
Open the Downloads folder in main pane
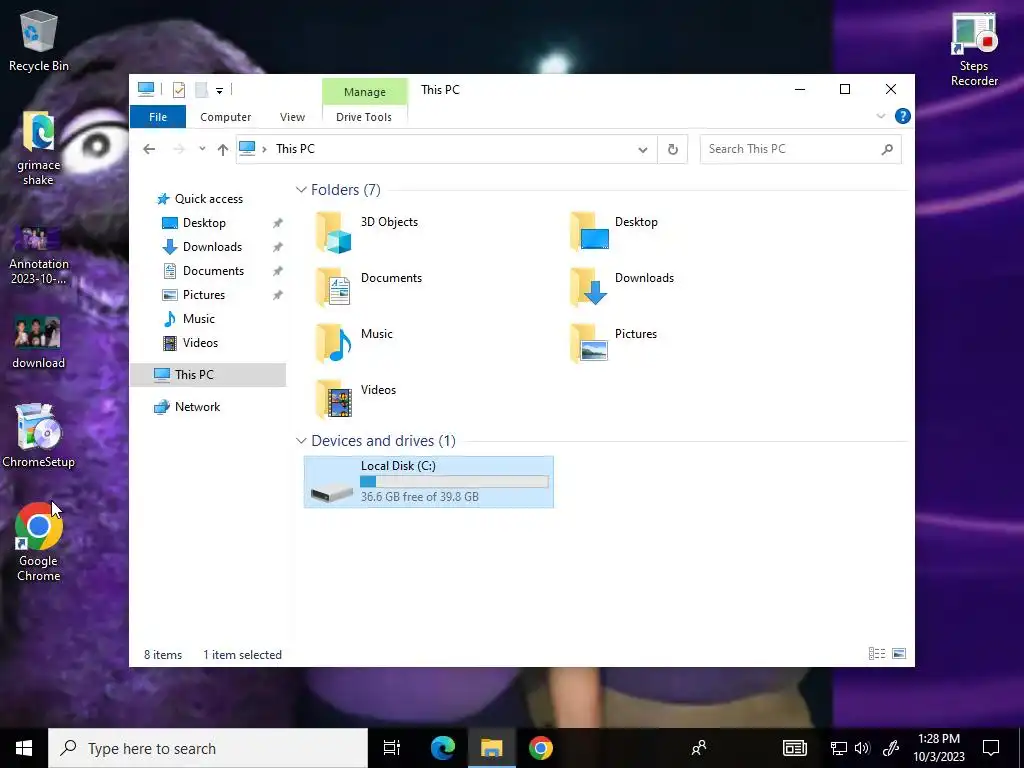tap(622, 287)
